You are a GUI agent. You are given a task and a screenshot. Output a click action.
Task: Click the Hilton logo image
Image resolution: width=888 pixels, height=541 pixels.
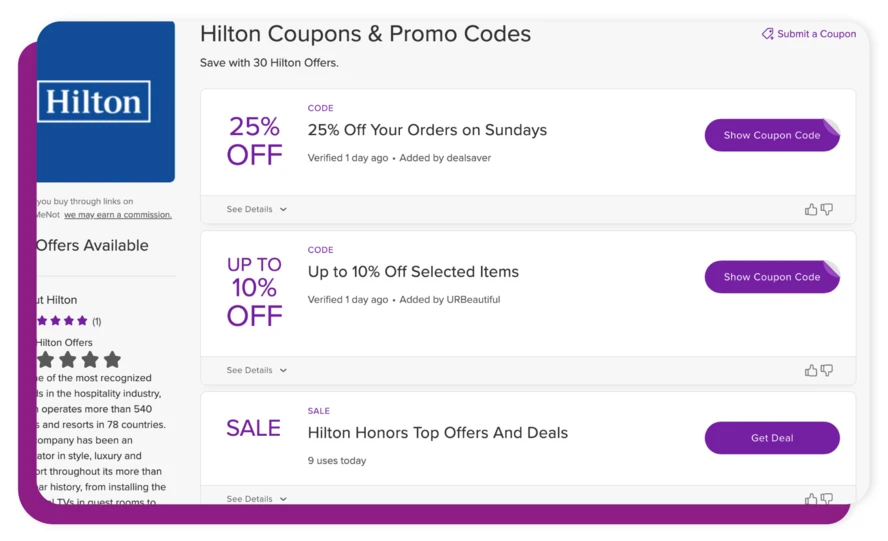tap(95, 102)
